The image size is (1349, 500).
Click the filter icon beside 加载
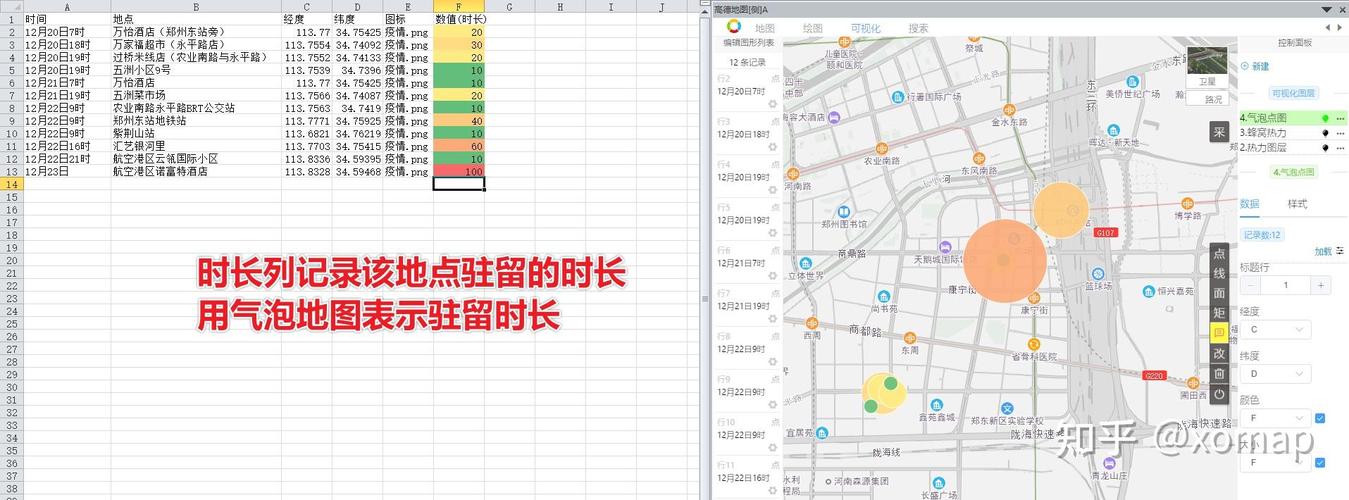[1340, 250]
